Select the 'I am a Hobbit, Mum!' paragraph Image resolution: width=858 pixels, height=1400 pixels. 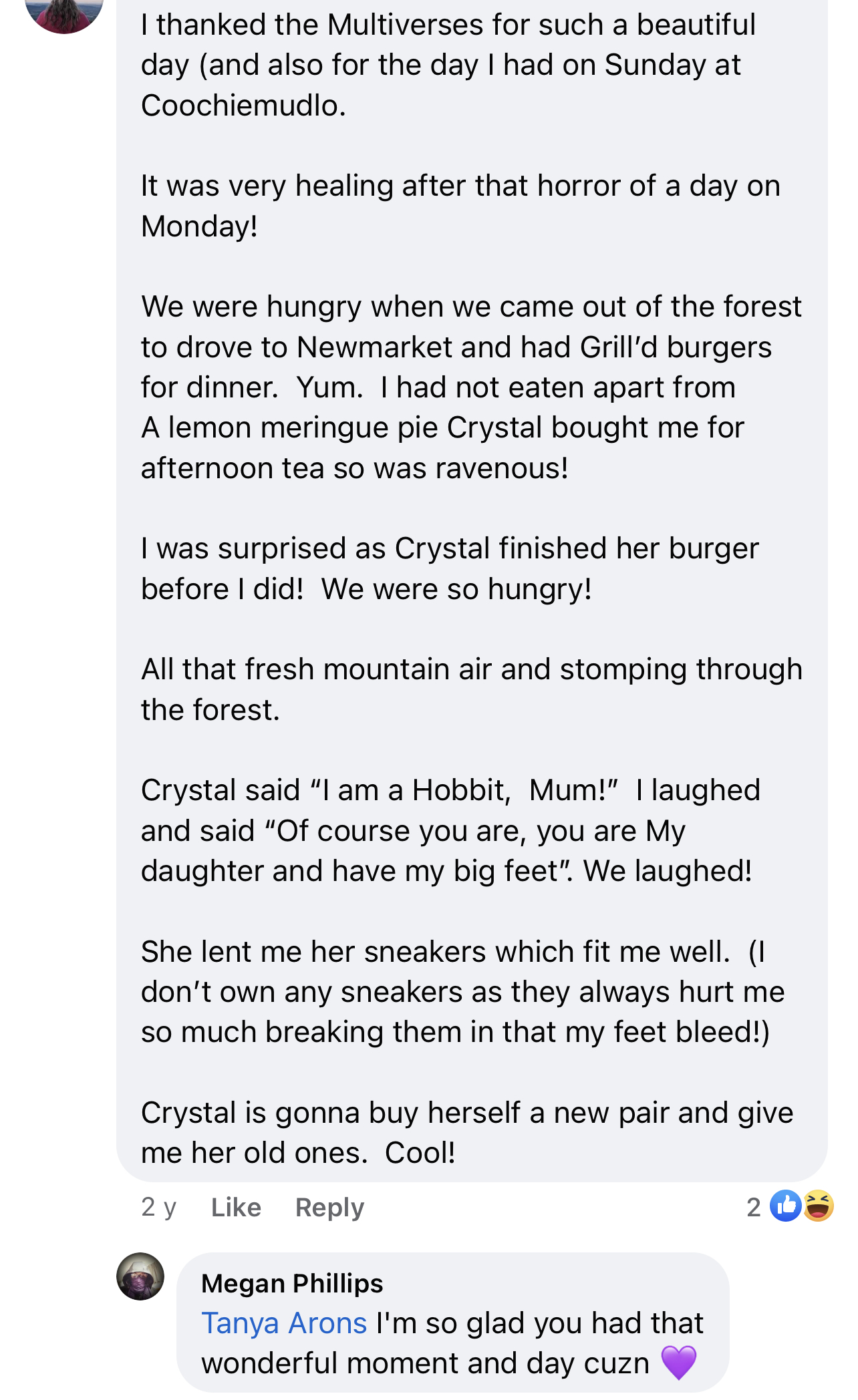[450, 830]
